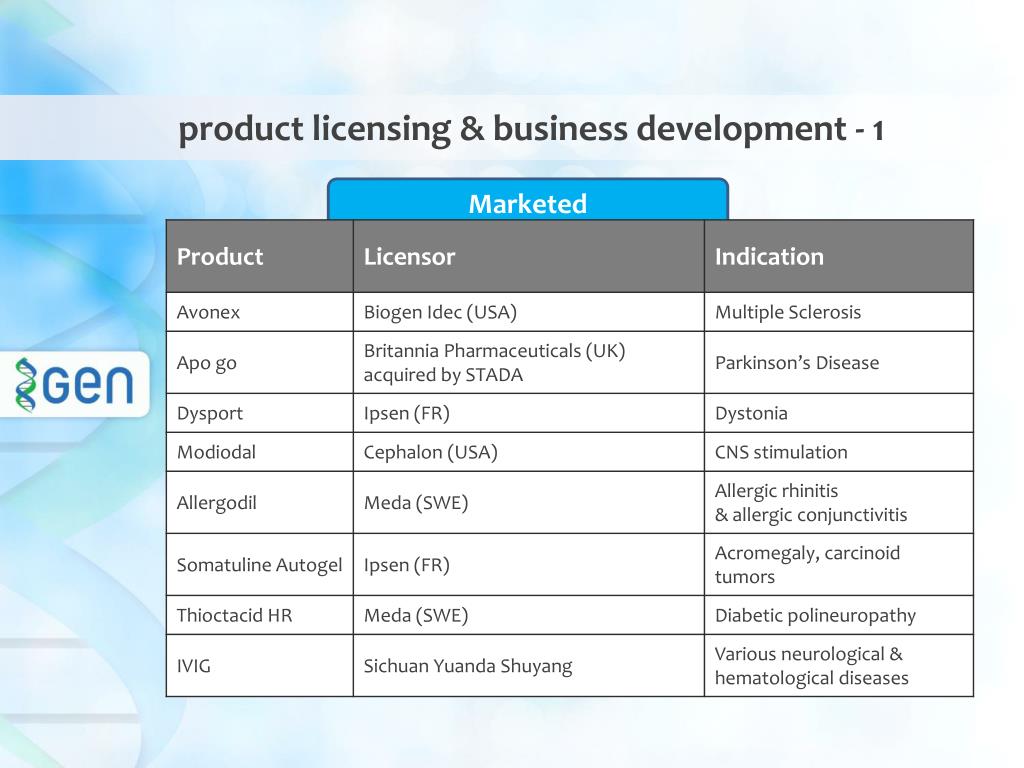Click the 'Indication' column header
This screenshot has height=768, width=1024.
[839, 256]
